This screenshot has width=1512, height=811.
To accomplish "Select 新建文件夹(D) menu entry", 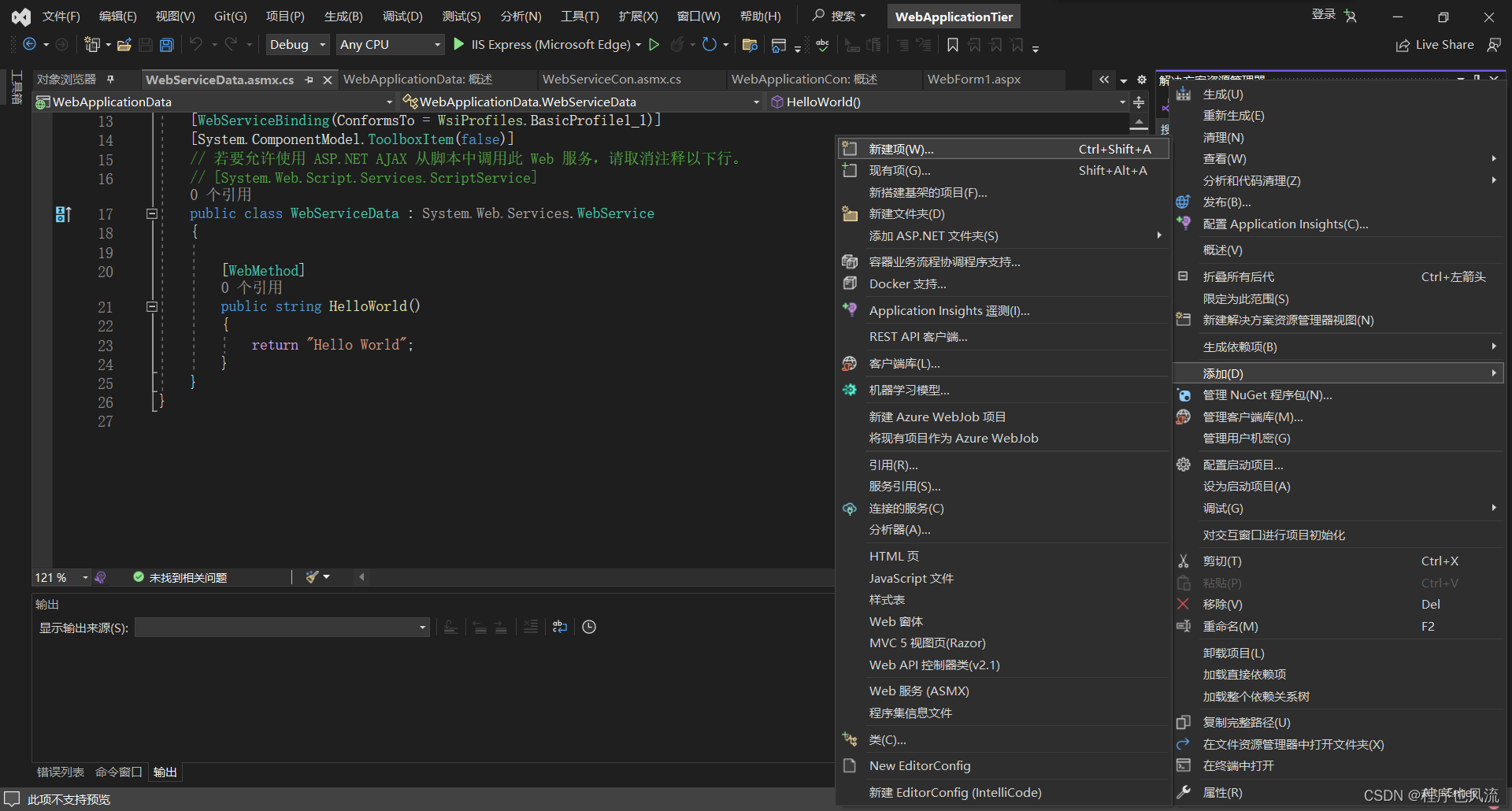I will (1003, 214).
